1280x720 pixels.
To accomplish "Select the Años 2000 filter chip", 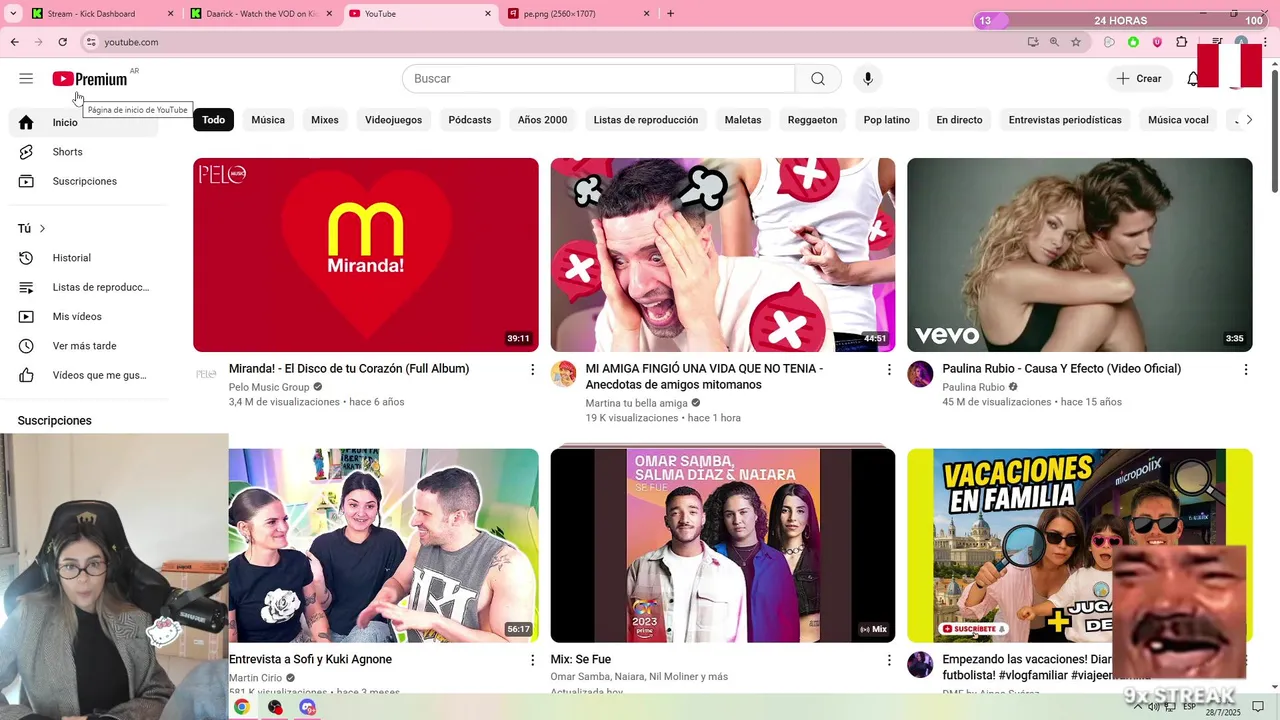I will coord(542,120).
